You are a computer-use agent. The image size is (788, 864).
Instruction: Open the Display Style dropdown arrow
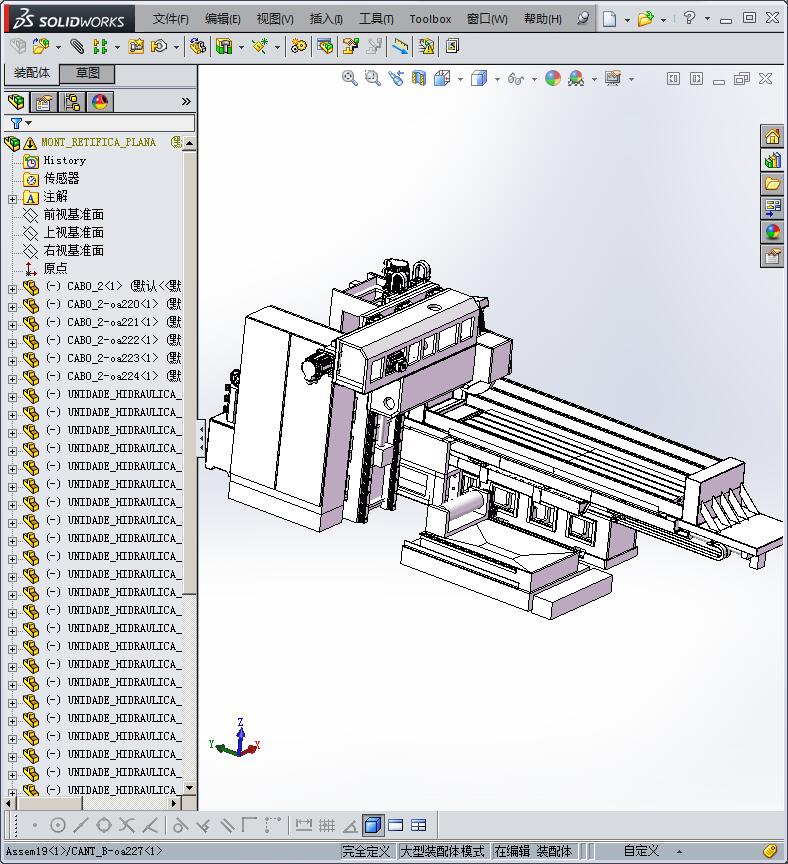pyautogui.click(x=497, y=79)
